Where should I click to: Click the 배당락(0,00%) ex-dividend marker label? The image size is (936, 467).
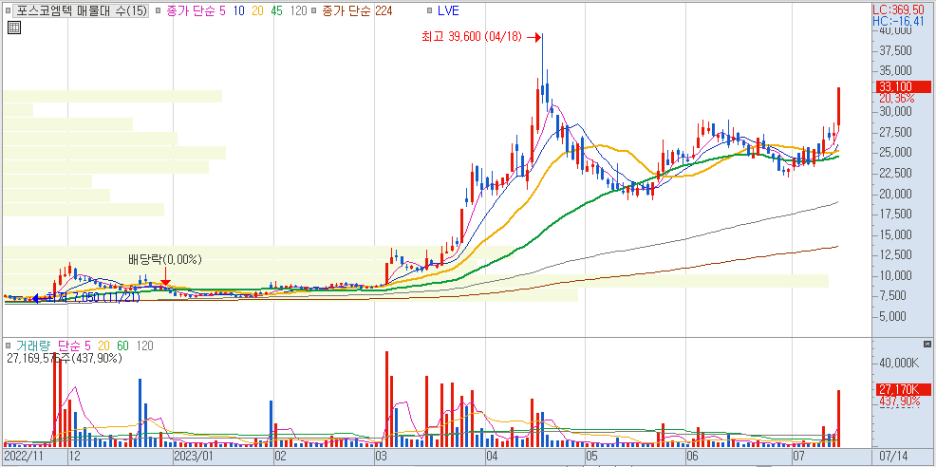click(165, 260)
